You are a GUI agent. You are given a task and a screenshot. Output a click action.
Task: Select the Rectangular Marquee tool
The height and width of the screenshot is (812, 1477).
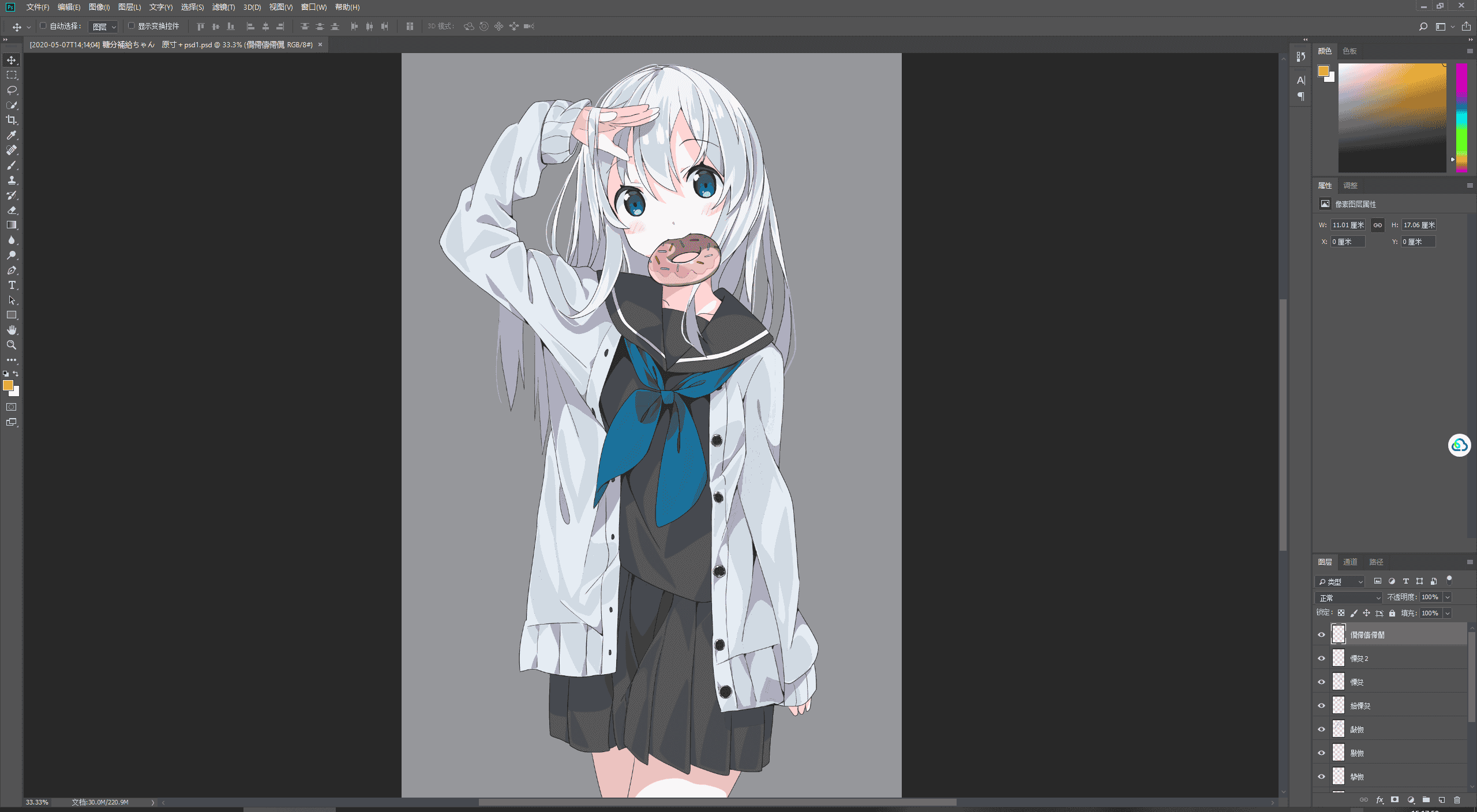[12, 75]
